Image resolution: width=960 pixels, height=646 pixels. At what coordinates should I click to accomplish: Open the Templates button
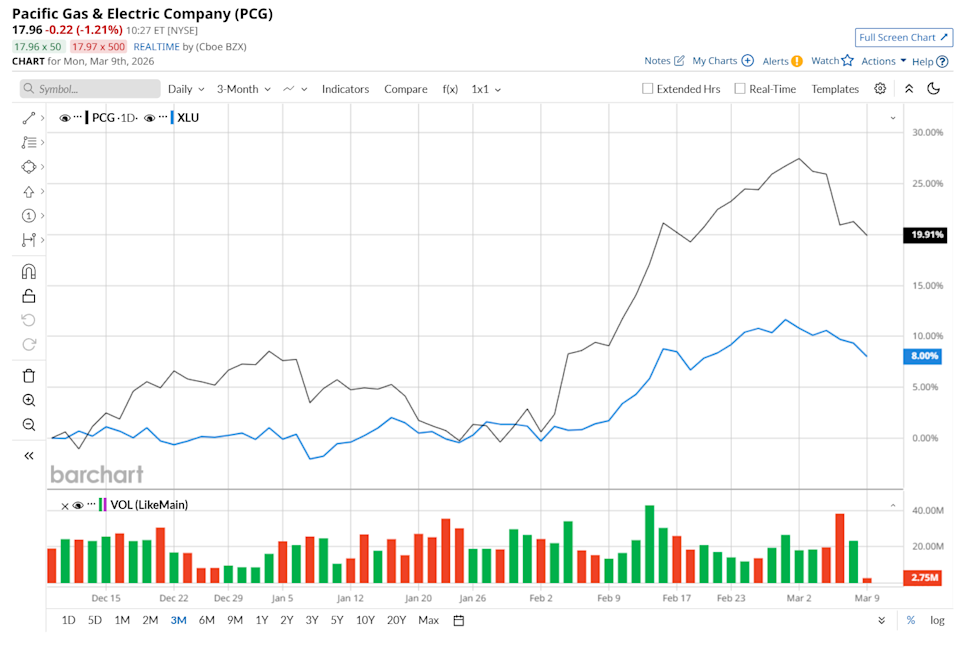(835, 89)
